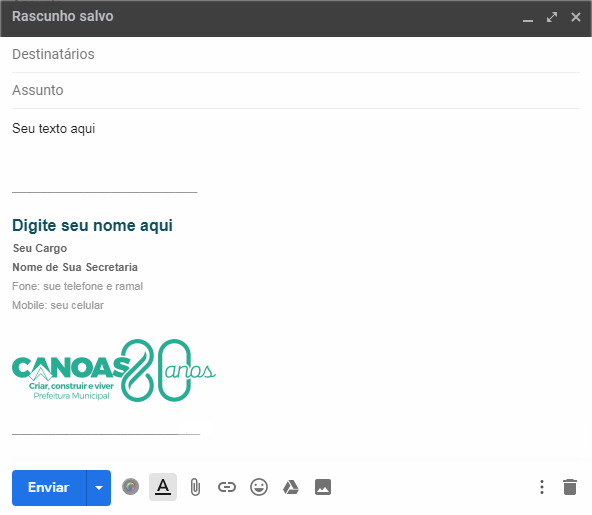Insert a photo with the image icon
Image resolution: width=592 pixels, height=515 pixels.
click(323, 487)
